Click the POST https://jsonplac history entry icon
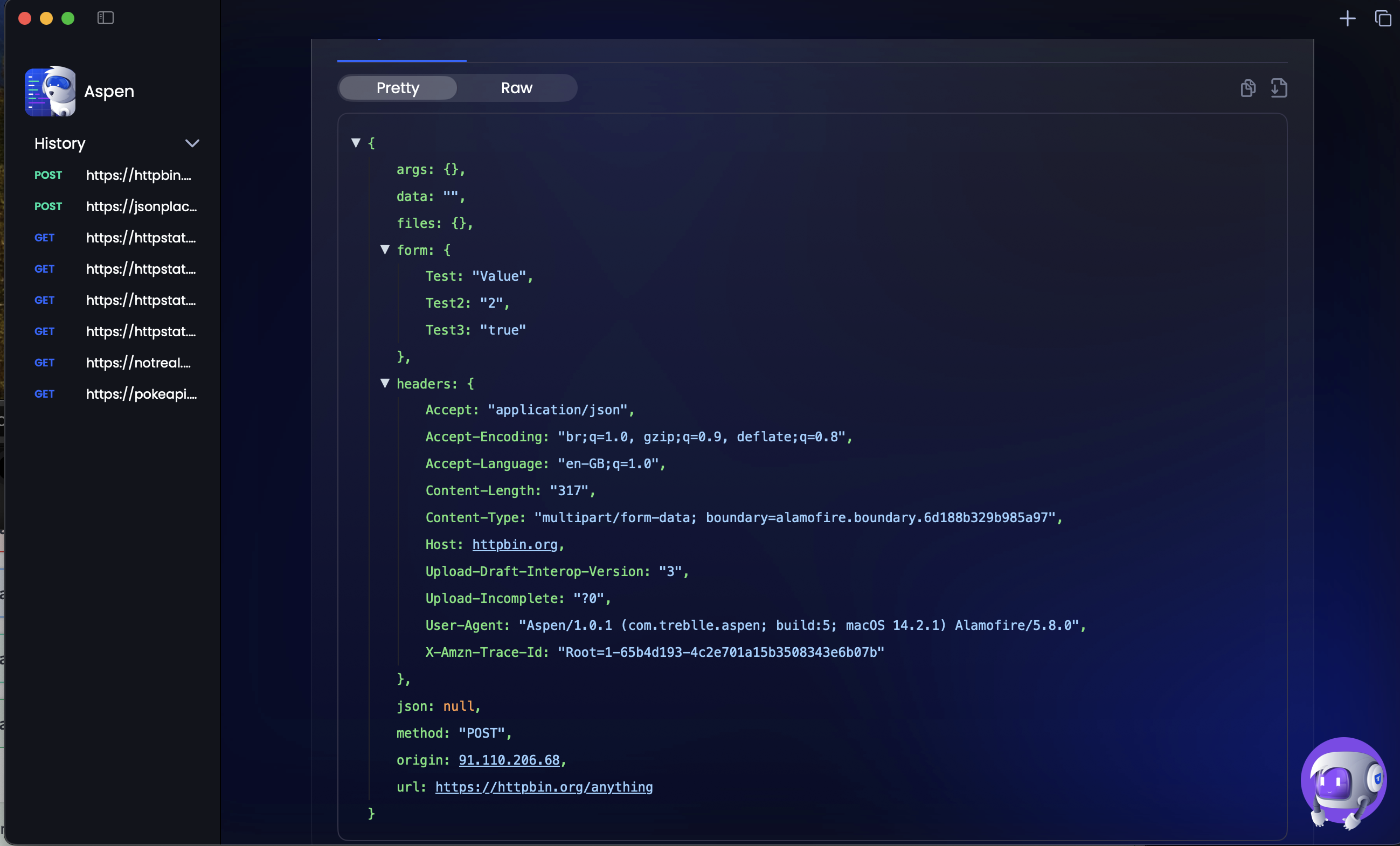Image resolution: width=1400 pixels, height=846 pixels. click(x=49, y=207)
